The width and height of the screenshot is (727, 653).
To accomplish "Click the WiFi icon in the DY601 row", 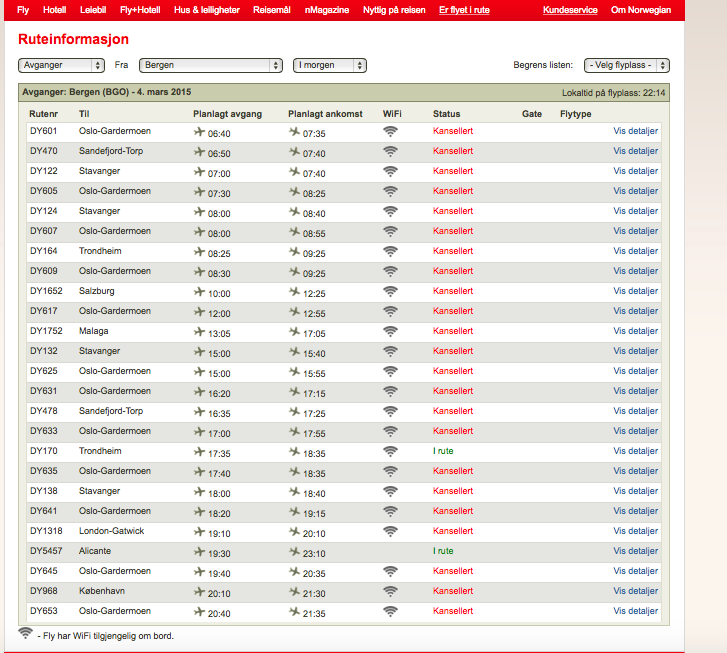I will [390, 132].
